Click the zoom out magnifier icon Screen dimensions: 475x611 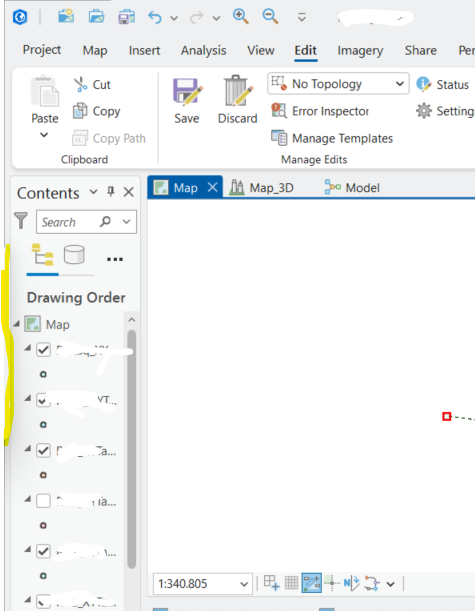pos(270,16)
